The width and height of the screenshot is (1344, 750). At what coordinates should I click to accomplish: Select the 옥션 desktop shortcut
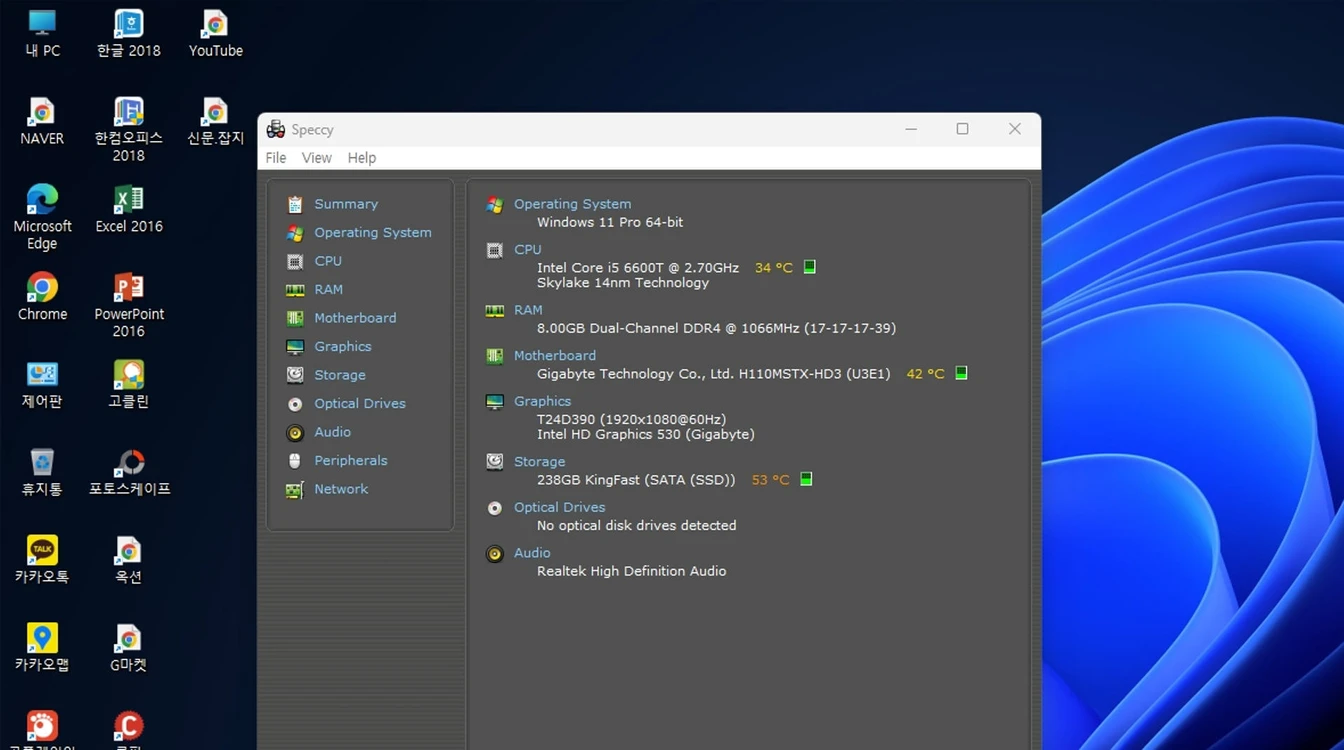pos(128,559)
